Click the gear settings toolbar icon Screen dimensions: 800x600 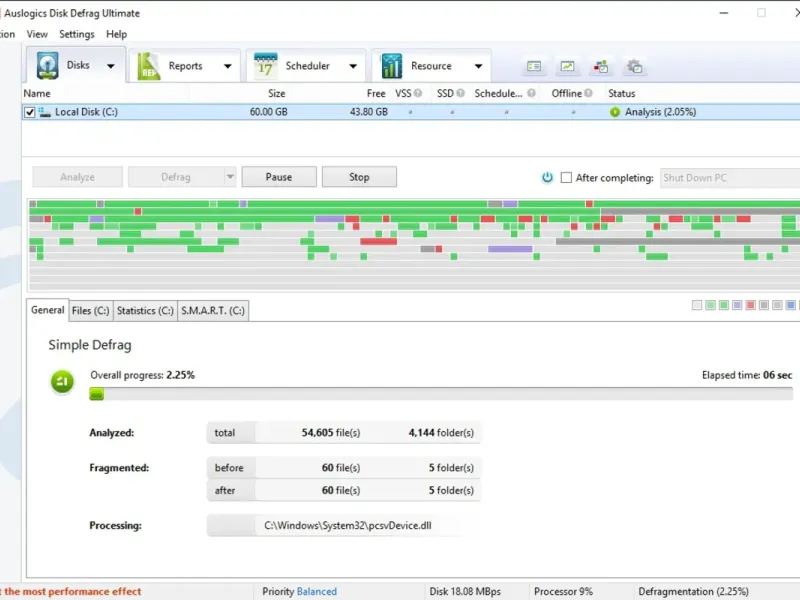coord(634,66)
